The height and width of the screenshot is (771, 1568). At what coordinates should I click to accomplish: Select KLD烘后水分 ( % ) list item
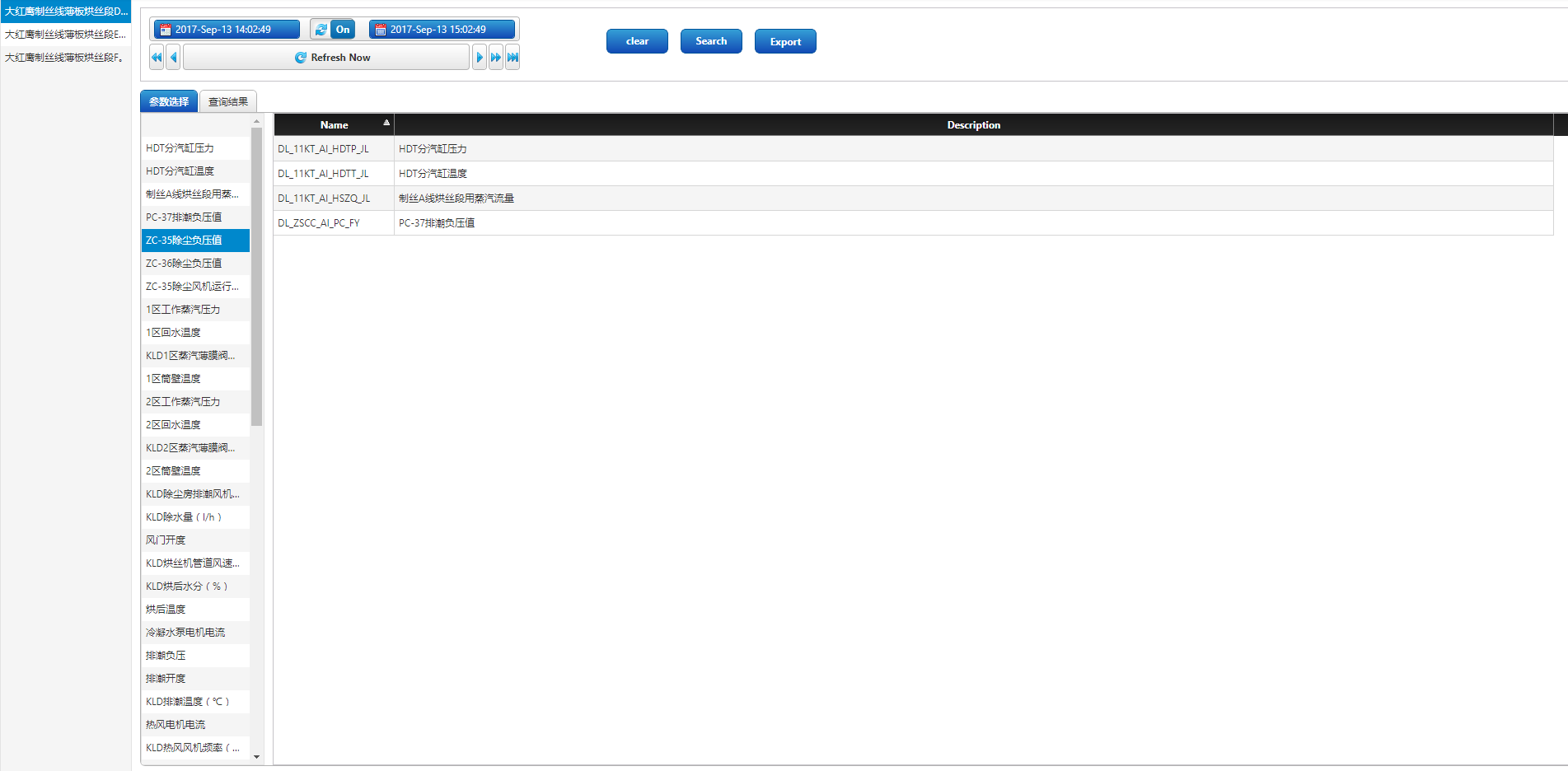click(195, 586)
